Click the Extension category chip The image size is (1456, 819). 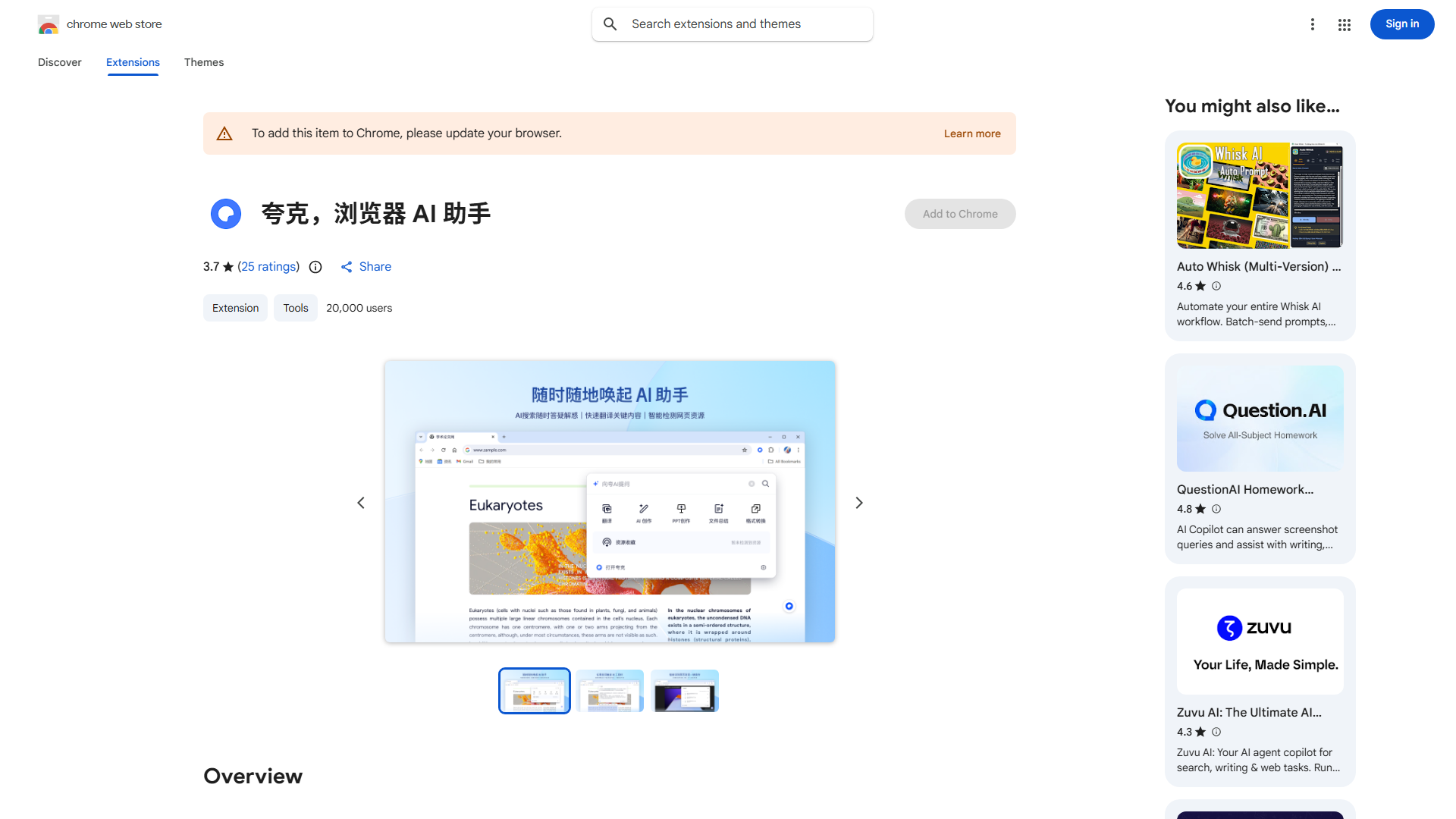[235, 308]
